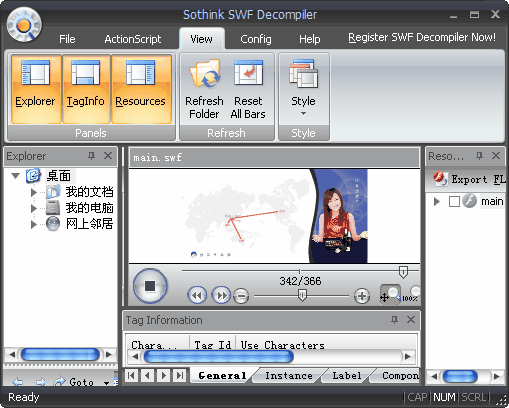Click the 我的电脑 computer icon
Image resolution: width=509 pixels, height=408 pixels.
point(53,208)
